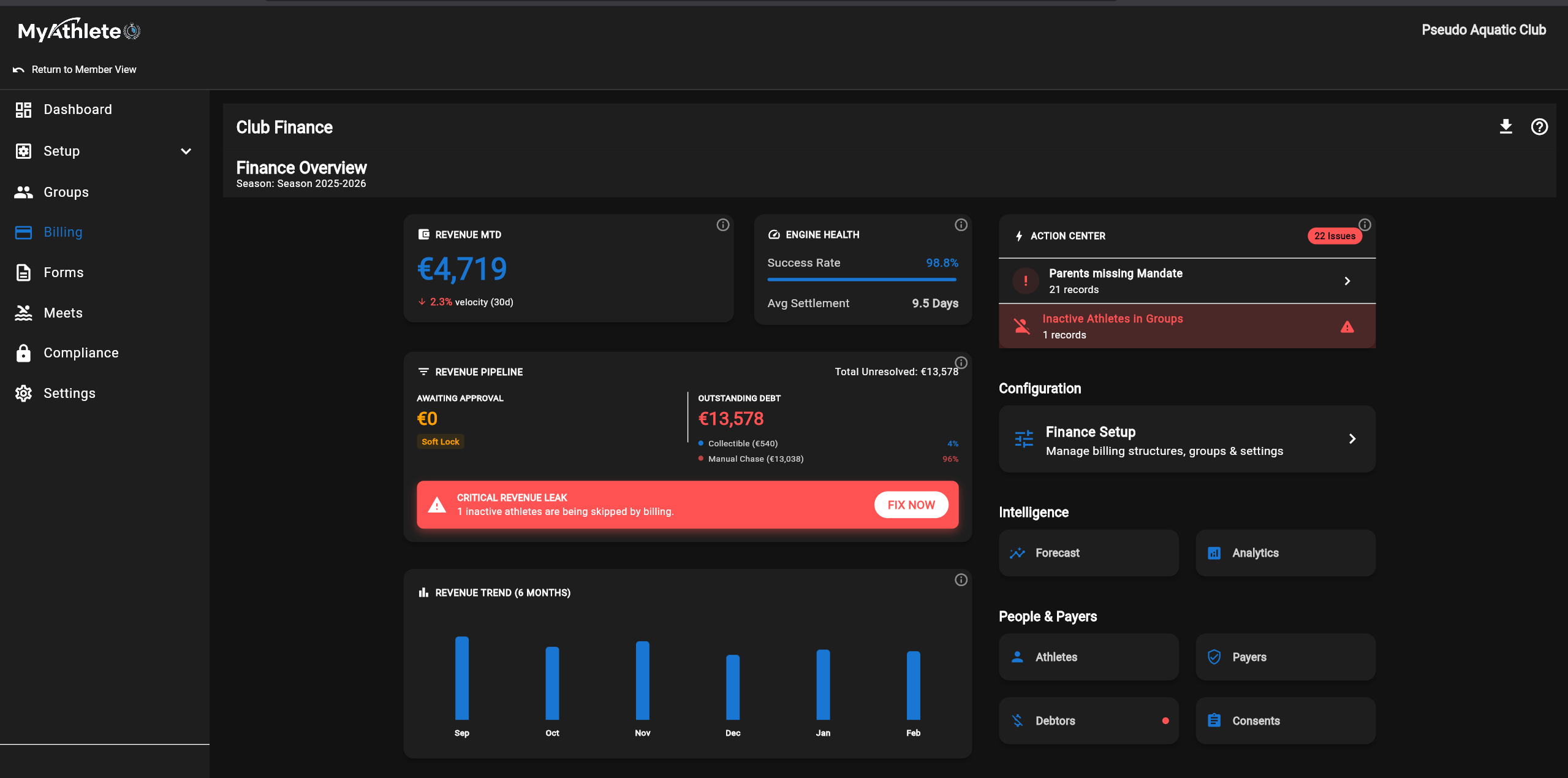The image size is (1568, 778).
Task: Click the FIX NOW button
Action: click(911, 505)
